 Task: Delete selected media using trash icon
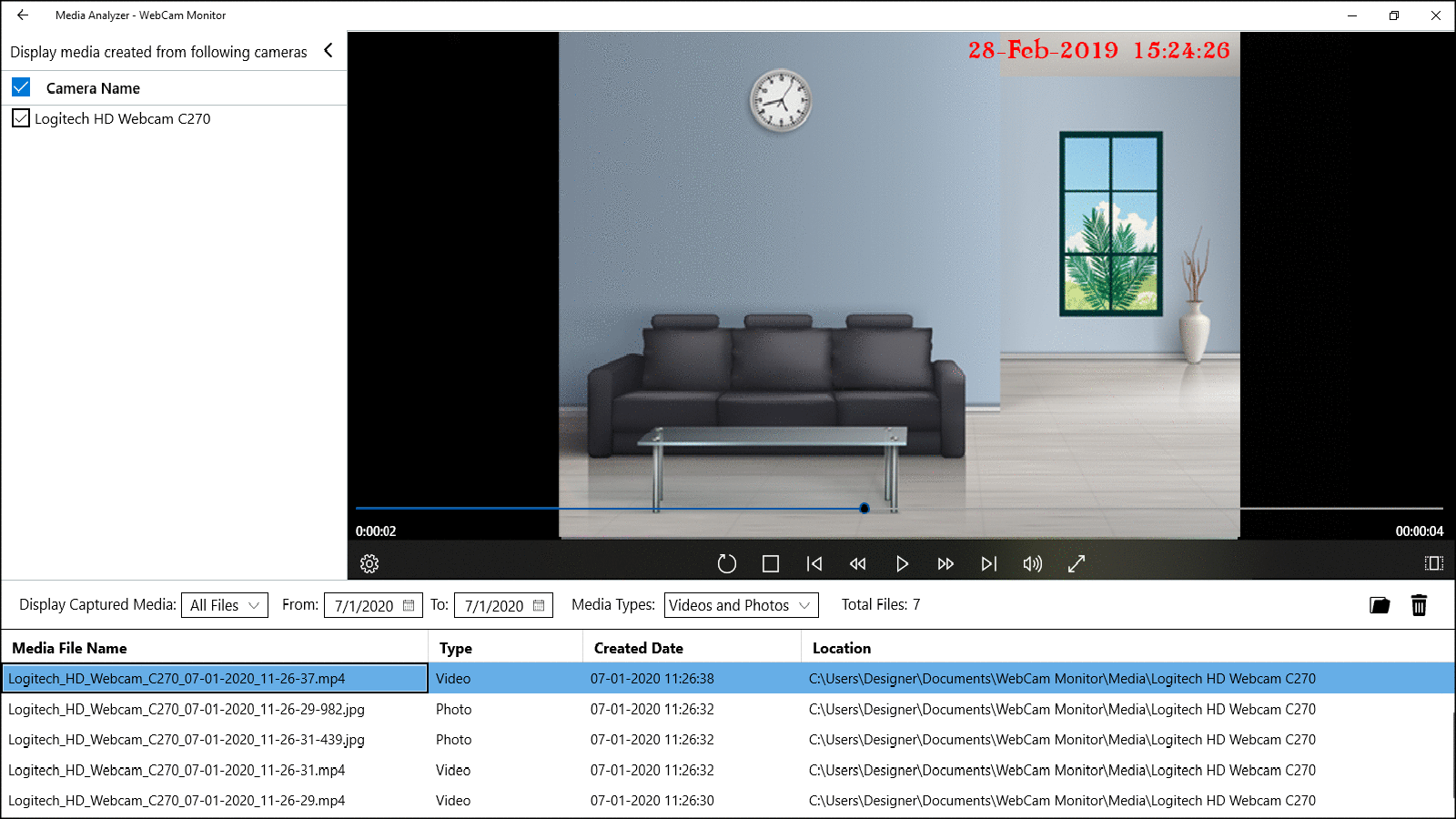[x=1420, y=604]
